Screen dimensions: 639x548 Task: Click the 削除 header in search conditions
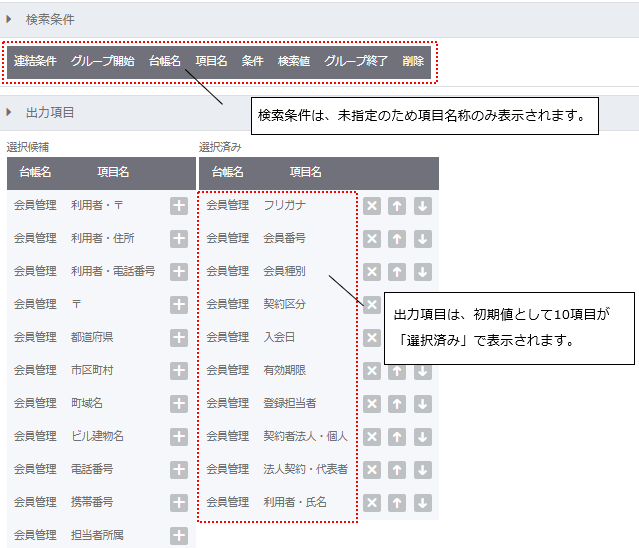(x=413, y=61)
